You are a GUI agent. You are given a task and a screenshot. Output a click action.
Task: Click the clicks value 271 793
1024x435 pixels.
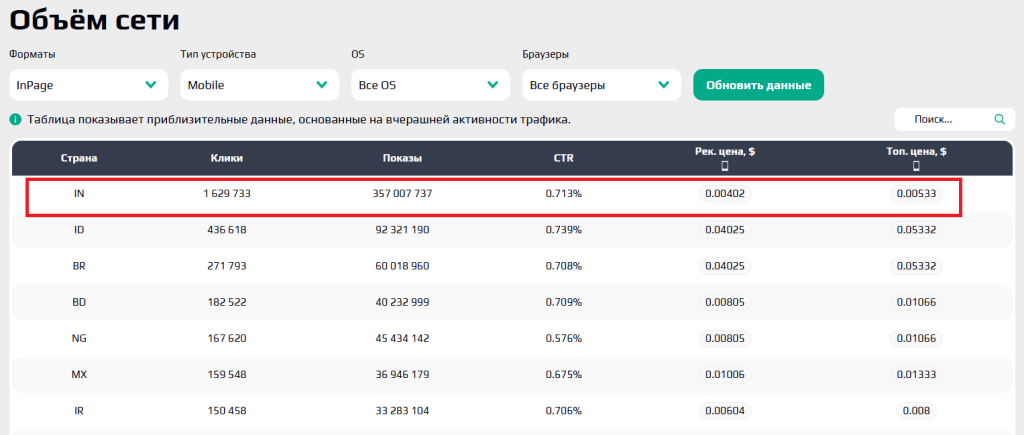[x=227, y=266]
